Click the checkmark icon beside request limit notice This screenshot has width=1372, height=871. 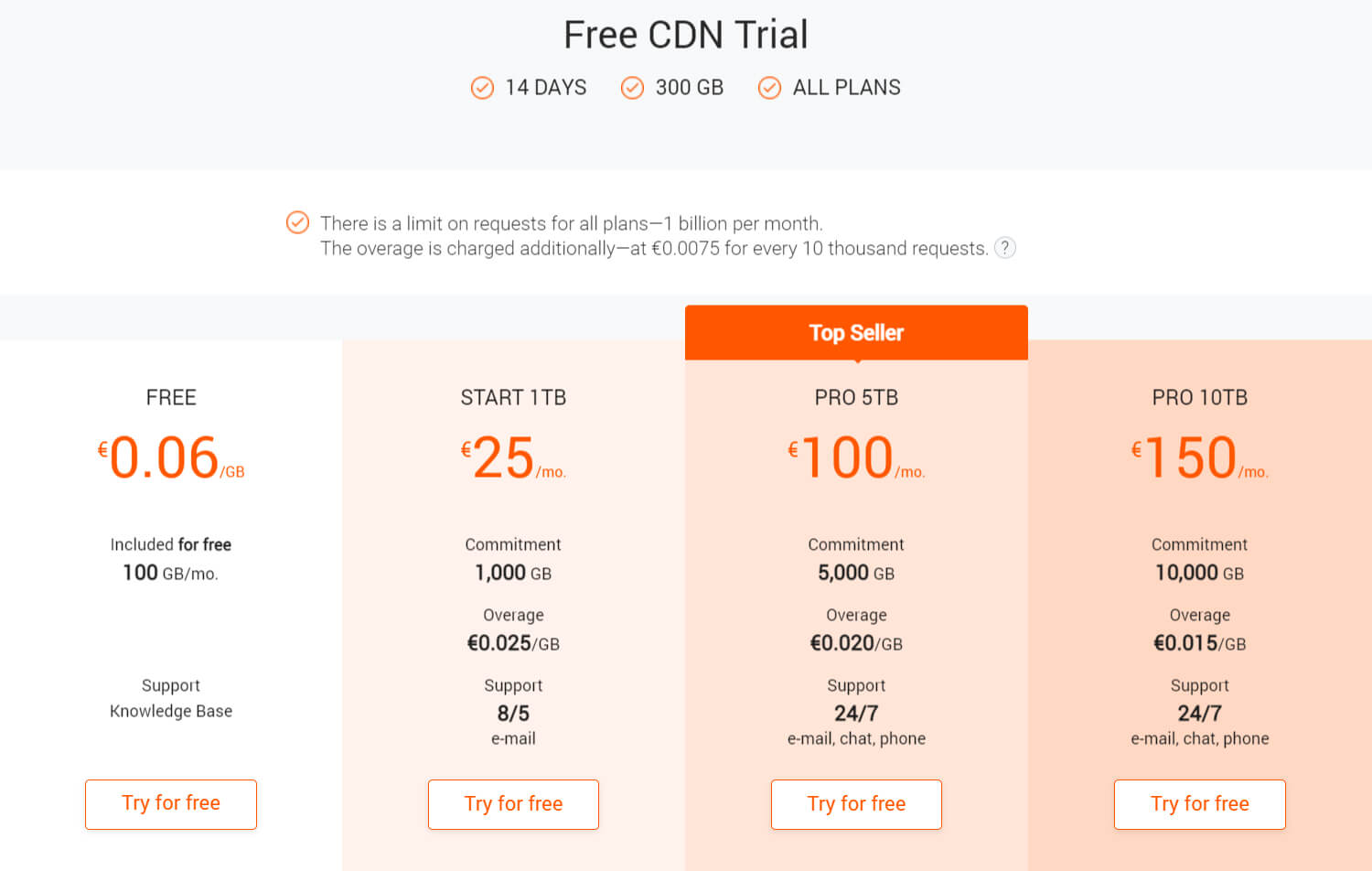click(x=297, y=222)
